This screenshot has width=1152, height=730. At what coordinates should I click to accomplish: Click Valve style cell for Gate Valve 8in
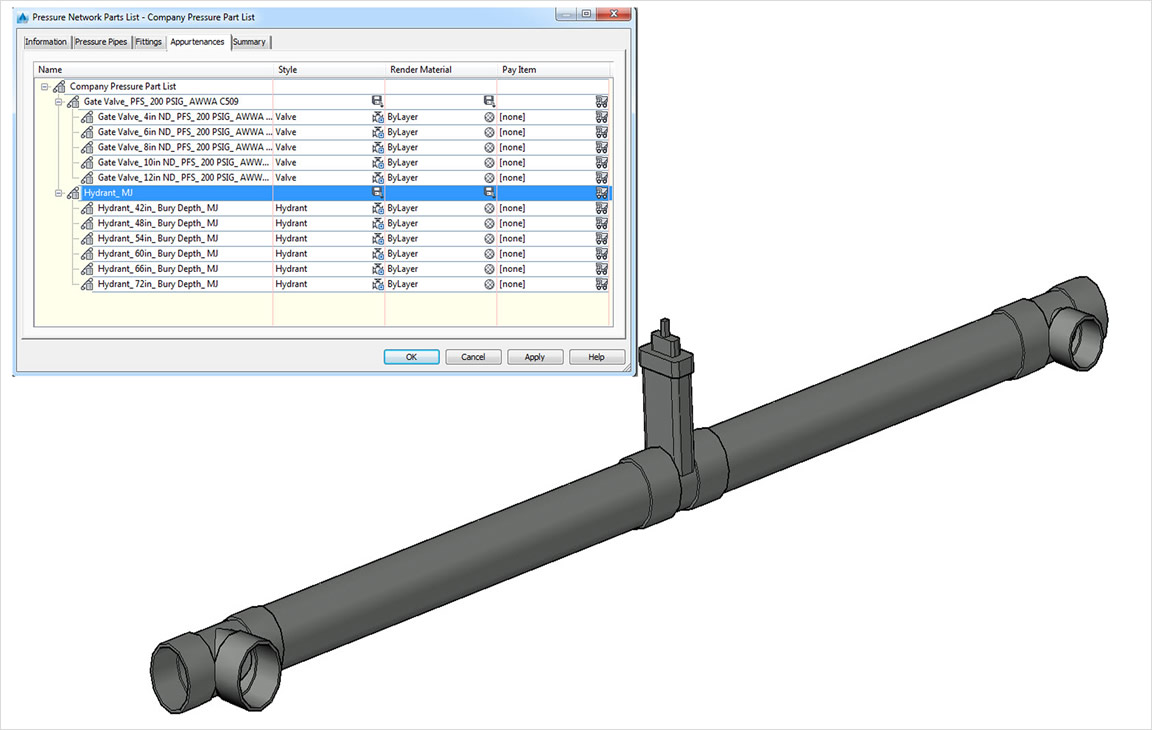coord(286,148)
